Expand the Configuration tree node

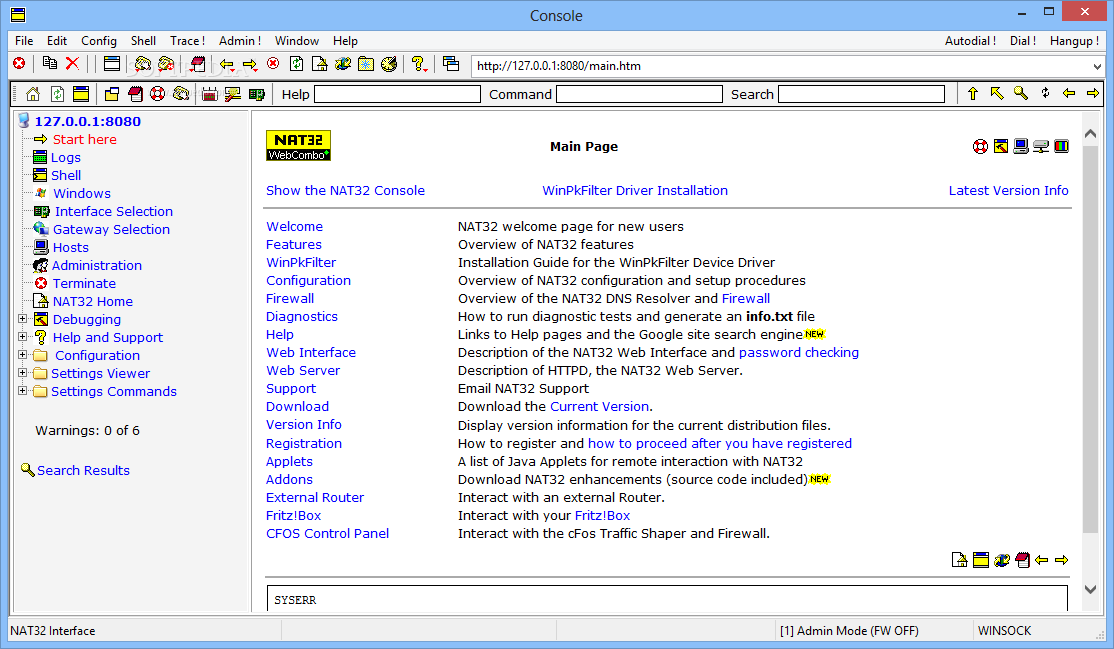23,355
